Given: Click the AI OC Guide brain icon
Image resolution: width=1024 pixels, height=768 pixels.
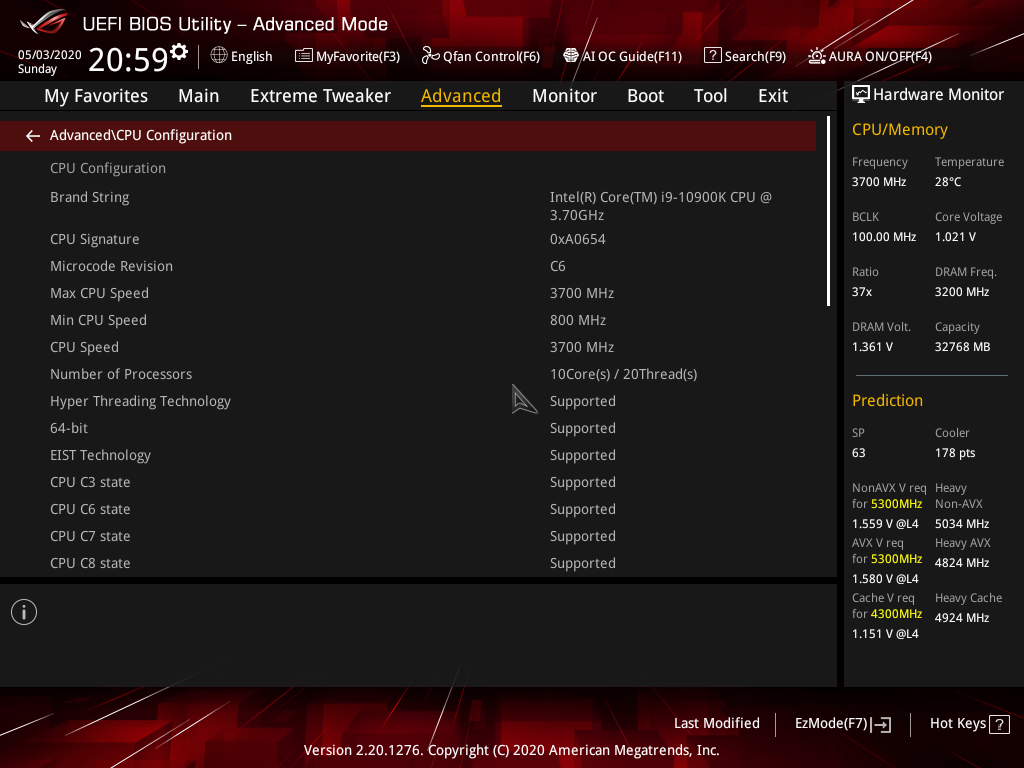Looking at the screenshot, I should click(571, 56).
